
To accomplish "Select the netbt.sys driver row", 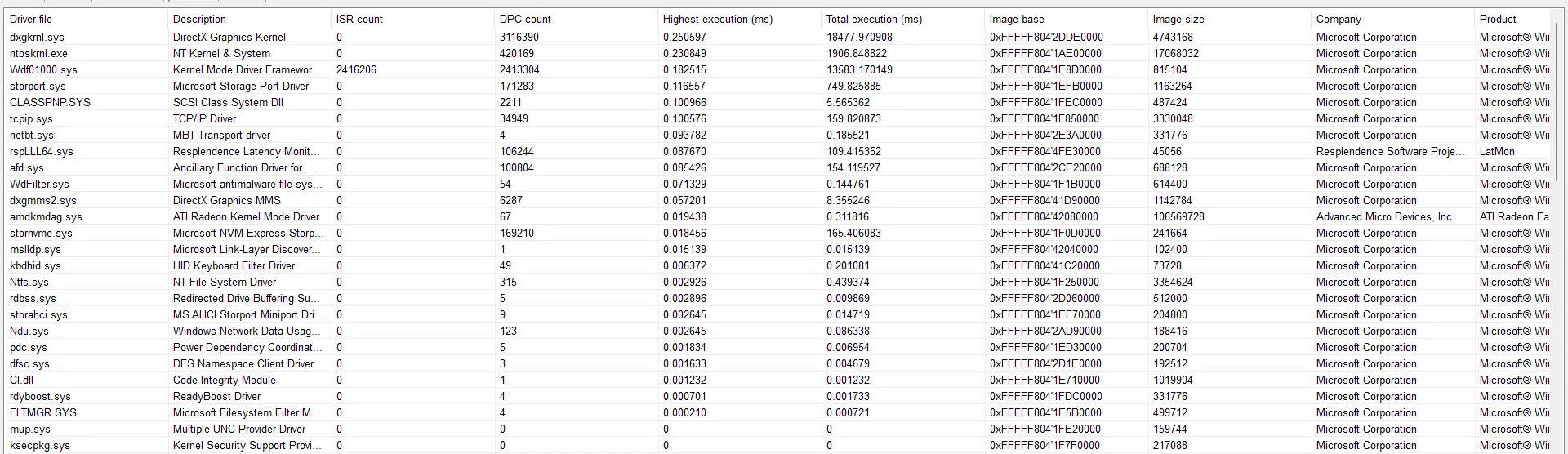I will click(x=777, y=135).
